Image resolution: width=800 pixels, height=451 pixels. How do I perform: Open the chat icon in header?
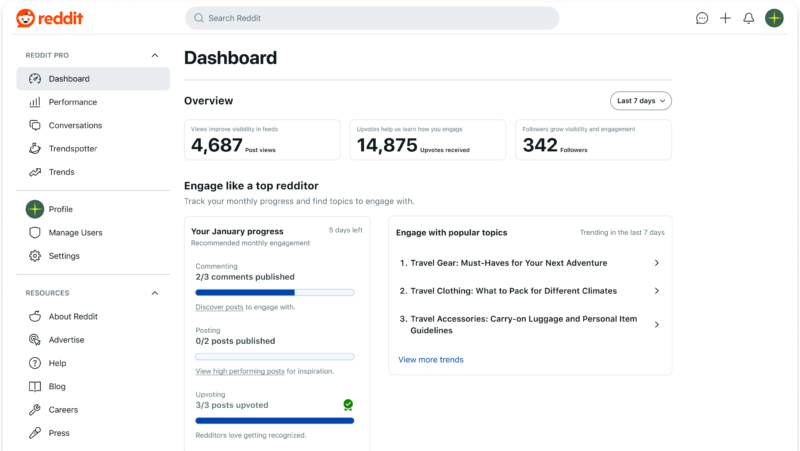click(x=702, y=18)
